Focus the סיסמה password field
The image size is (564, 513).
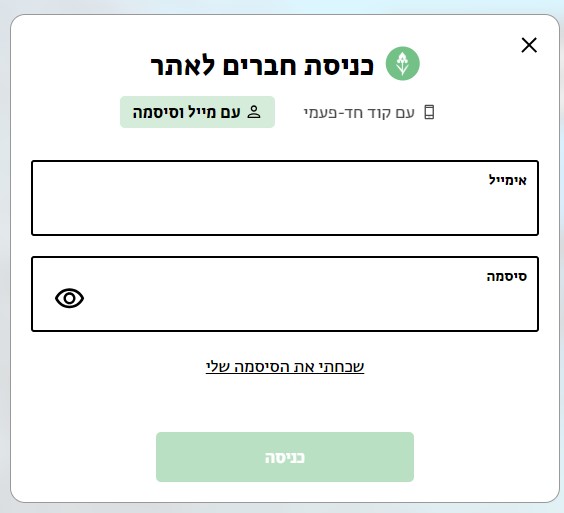pyautogui.click(x=285, y=294)
